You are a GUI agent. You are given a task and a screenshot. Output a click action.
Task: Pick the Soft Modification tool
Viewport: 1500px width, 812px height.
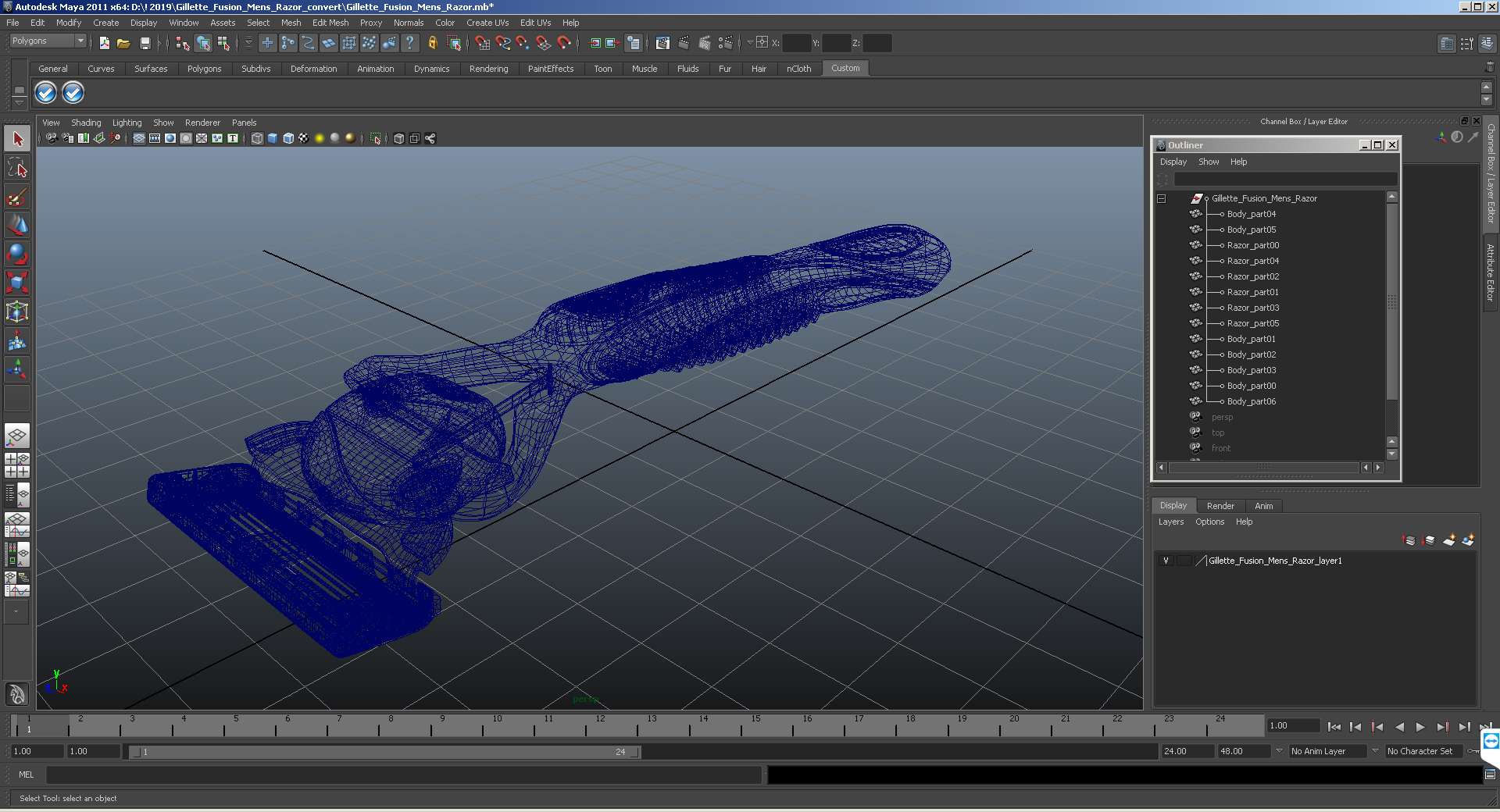click(17, 340)
